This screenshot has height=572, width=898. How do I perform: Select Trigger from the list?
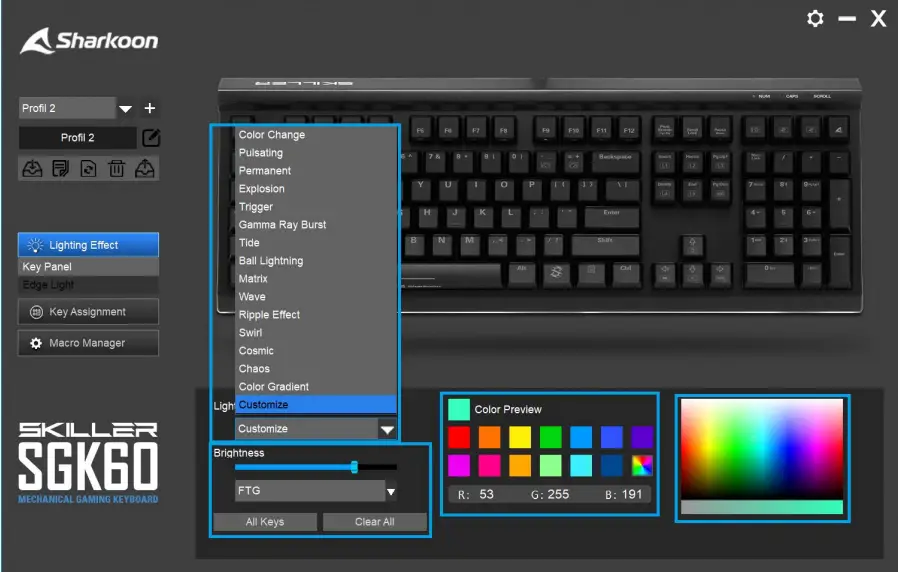[255, 207]
